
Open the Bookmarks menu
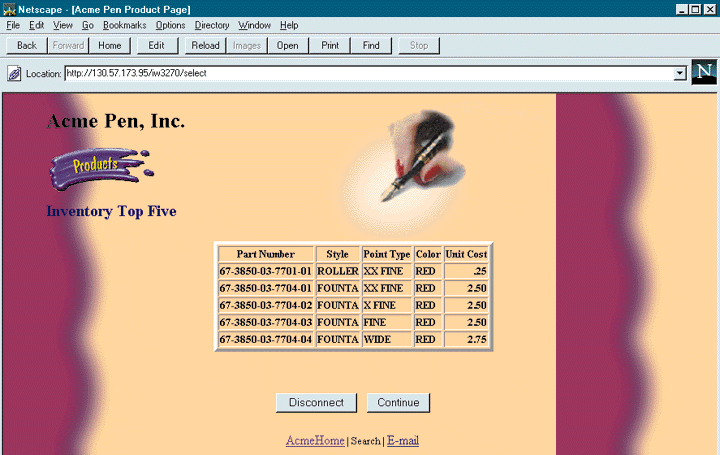click(x=124, y=25)
